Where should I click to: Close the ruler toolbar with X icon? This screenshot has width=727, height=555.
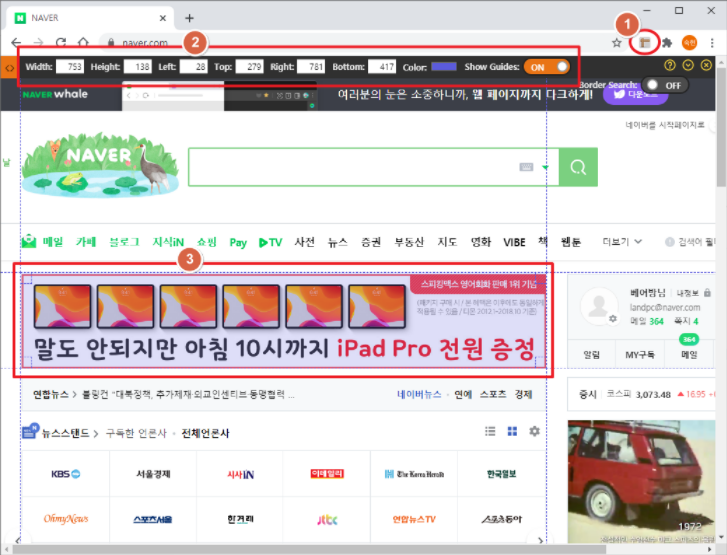tap(706, 65)
